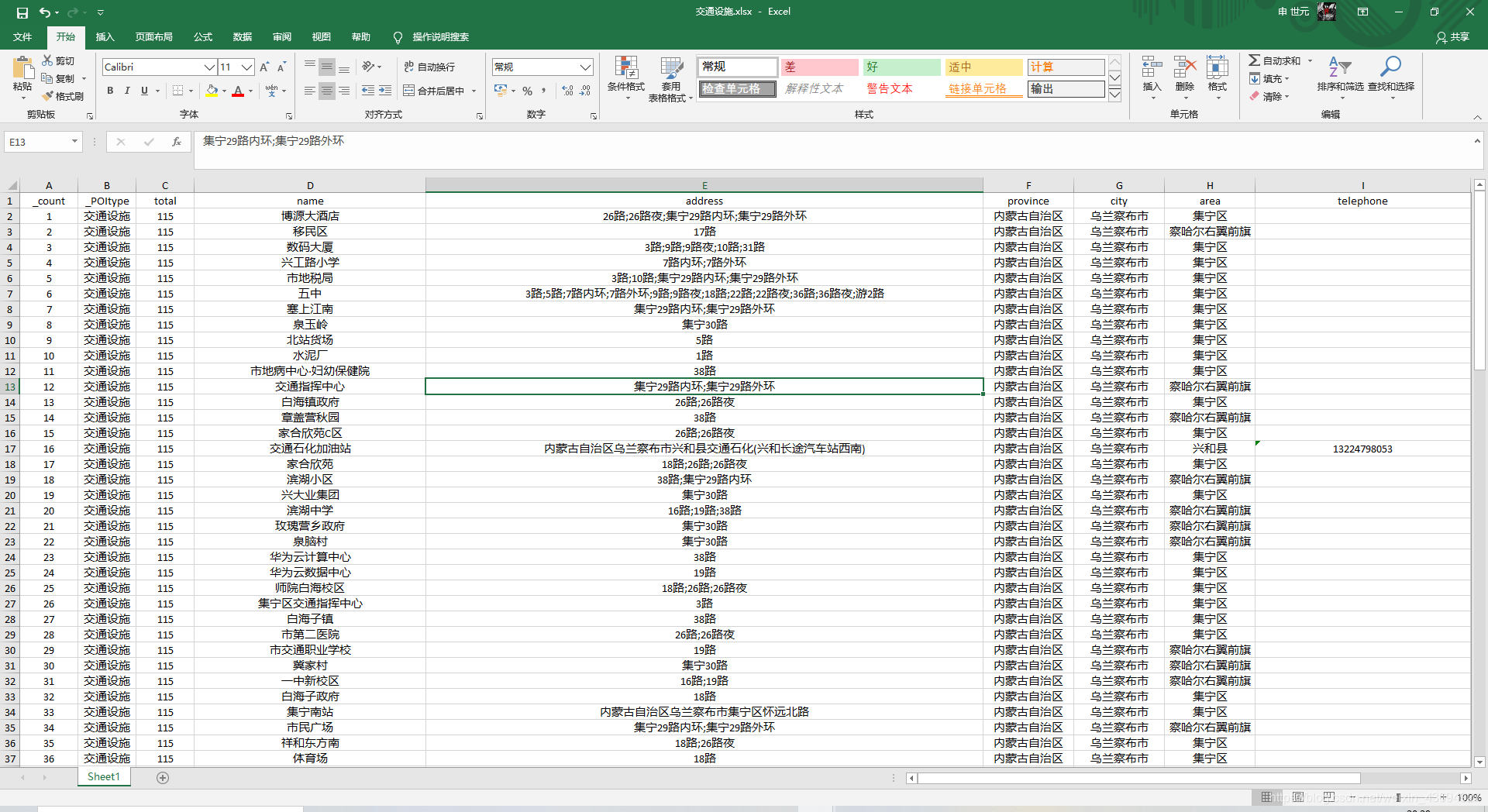1488x812 pixels.
Task: Click the Copy (复制) icon
Action: pos(47,78)
